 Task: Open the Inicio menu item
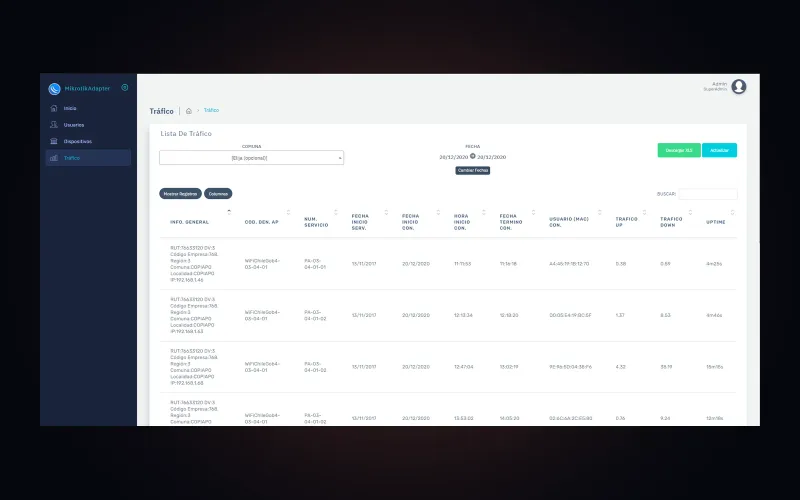click(88, 108)
